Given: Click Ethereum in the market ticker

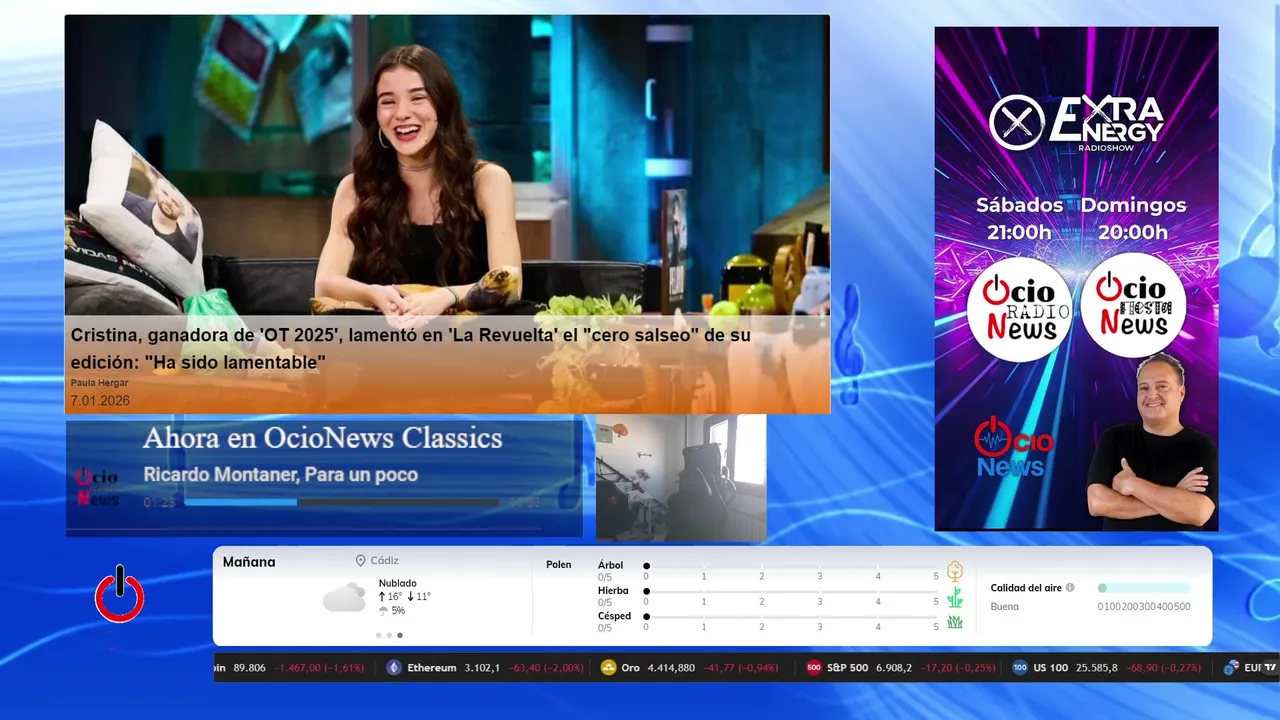Looking at the screenshot, I should [x=432, y=668].
